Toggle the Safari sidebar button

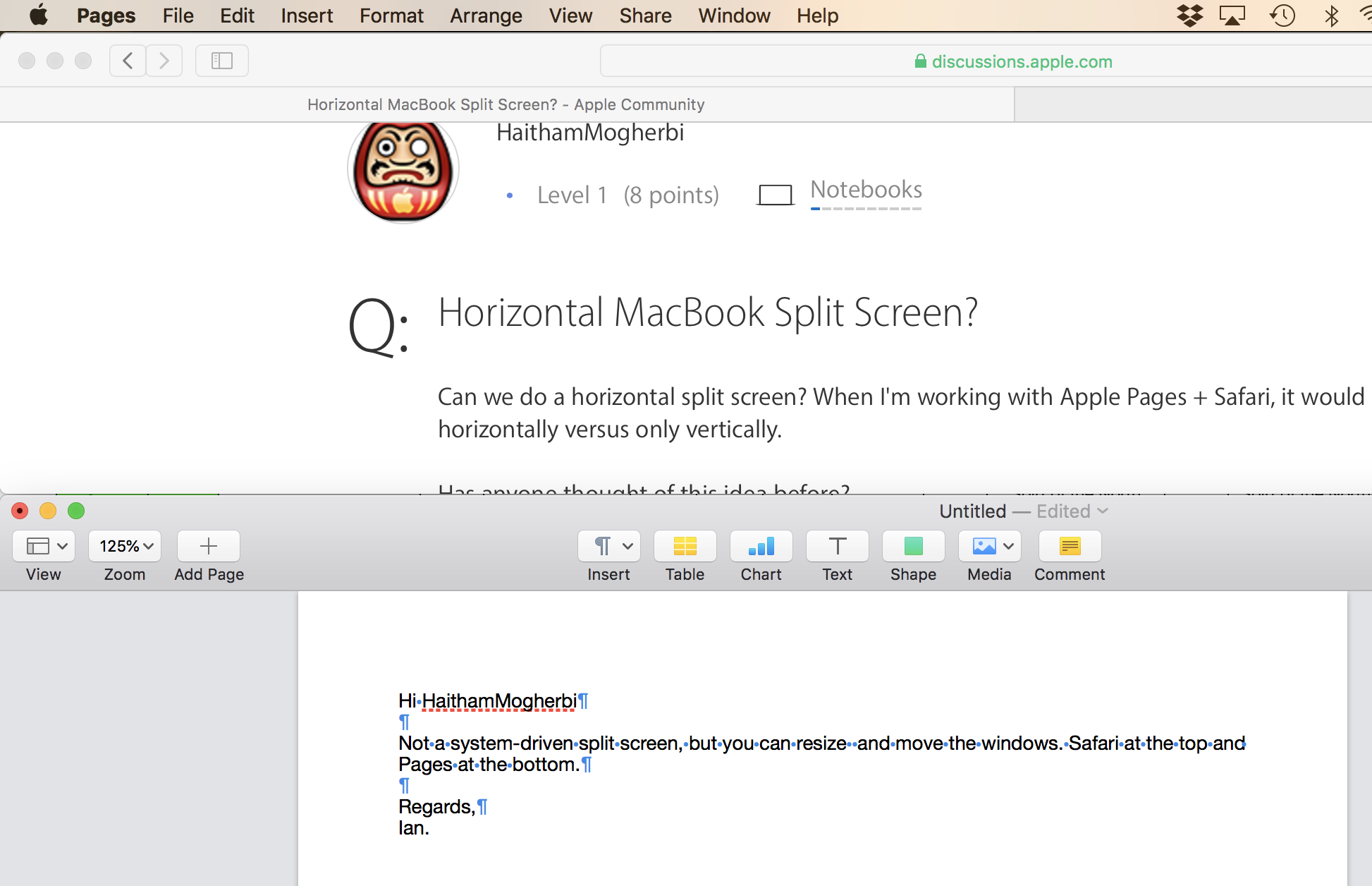click(222, 61)
